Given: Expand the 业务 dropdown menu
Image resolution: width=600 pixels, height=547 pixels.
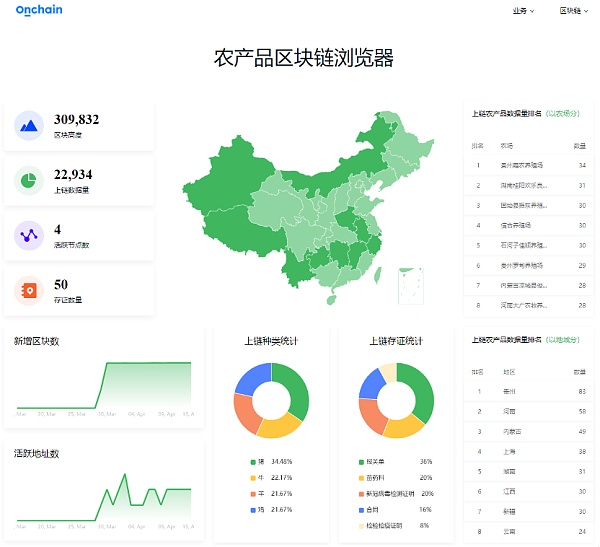Looking at the screenshot, I should tap(522, 11).
